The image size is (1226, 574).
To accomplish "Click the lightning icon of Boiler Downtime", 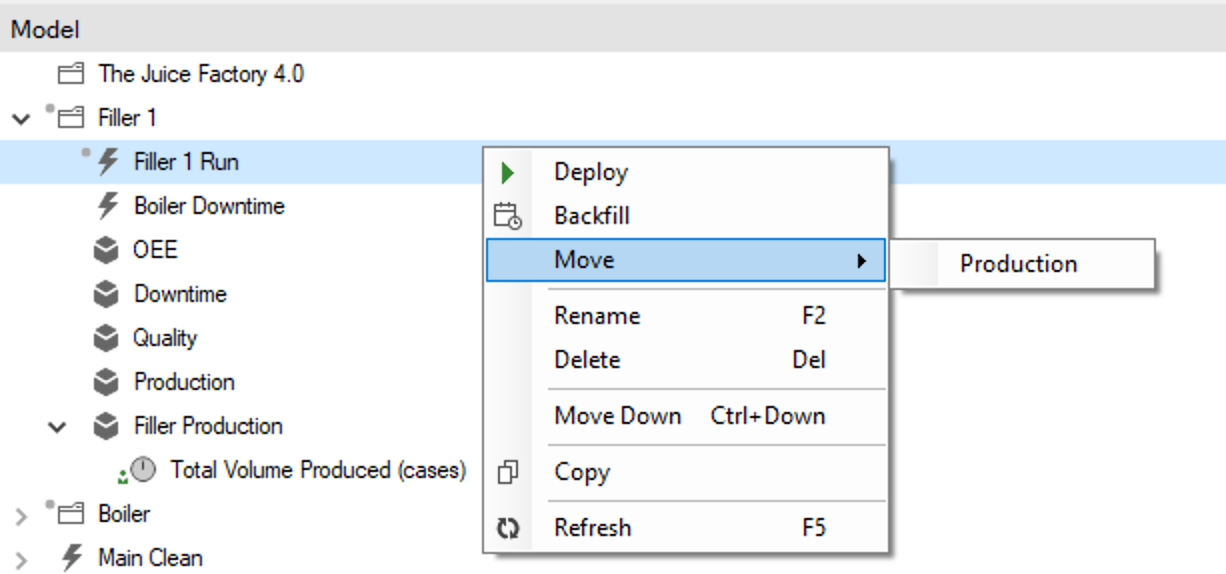I will coord(107,206).
